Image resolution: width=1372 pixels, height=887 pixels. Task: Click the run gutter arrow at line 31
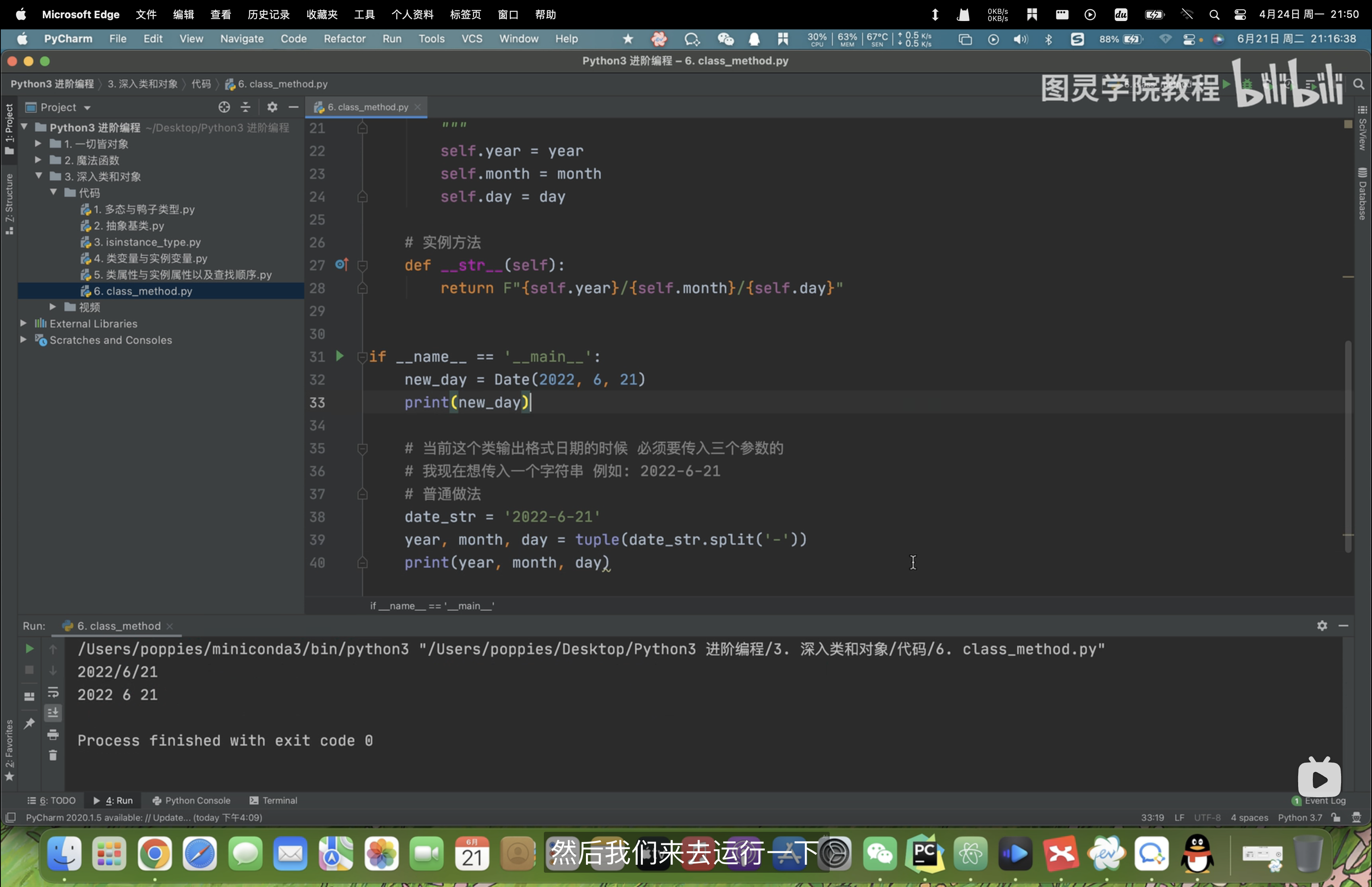[340, 356]
